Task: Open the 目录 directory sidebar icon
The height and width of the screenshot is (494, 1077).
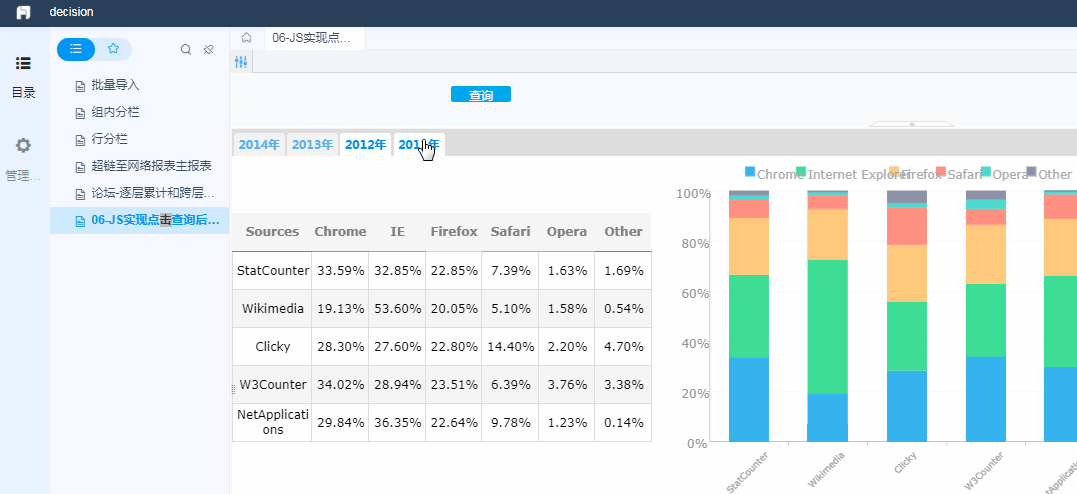Action: pyautogui.click(x=23, y=63)
